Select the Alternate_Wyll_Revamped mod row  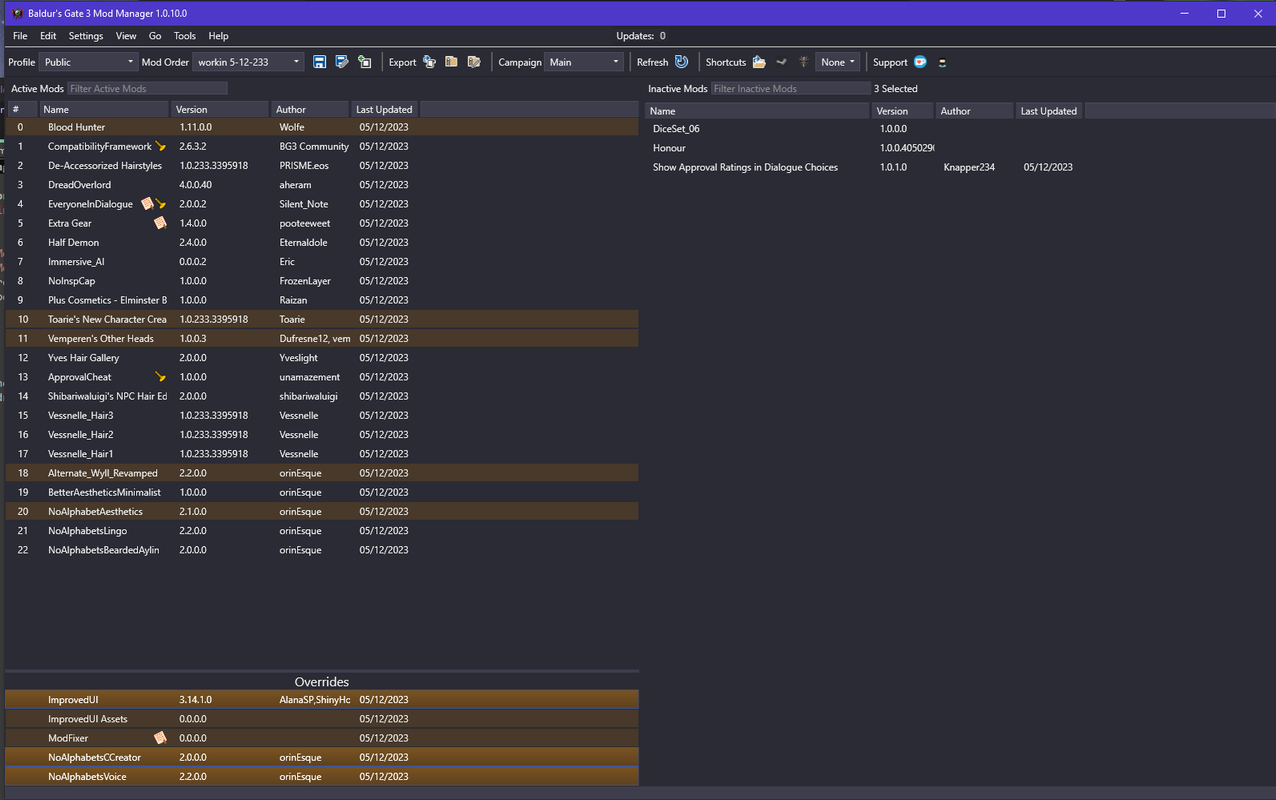(x=322, y=473)
